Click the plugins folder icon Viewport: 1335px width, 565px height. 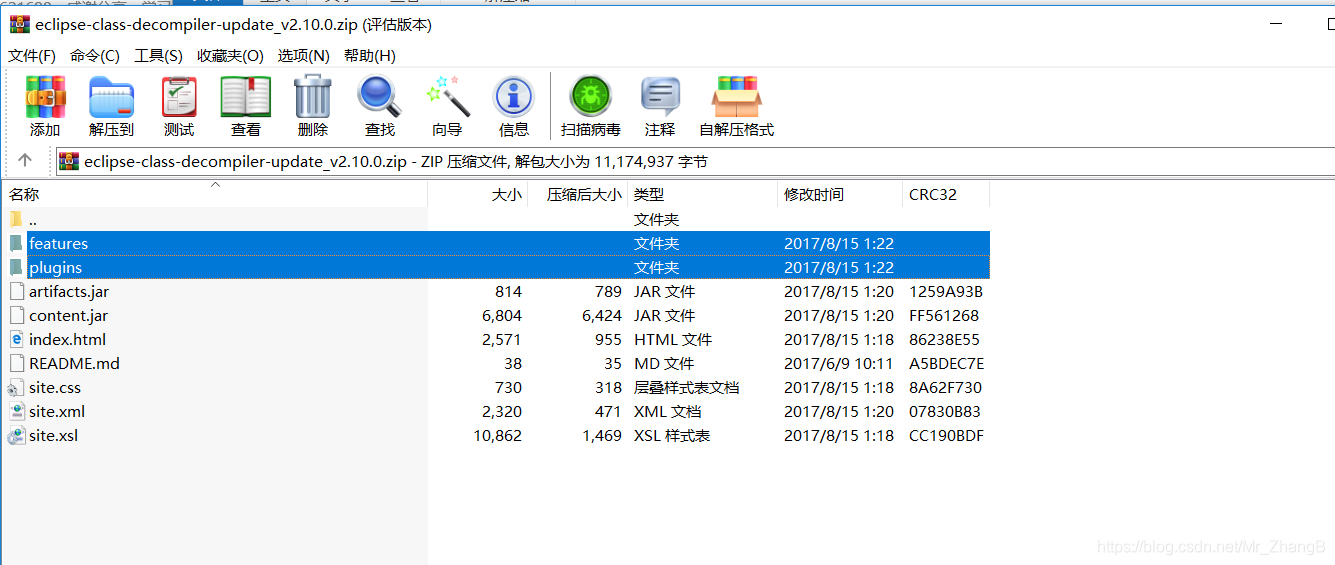pyautogui.click(x=16, y=267)
